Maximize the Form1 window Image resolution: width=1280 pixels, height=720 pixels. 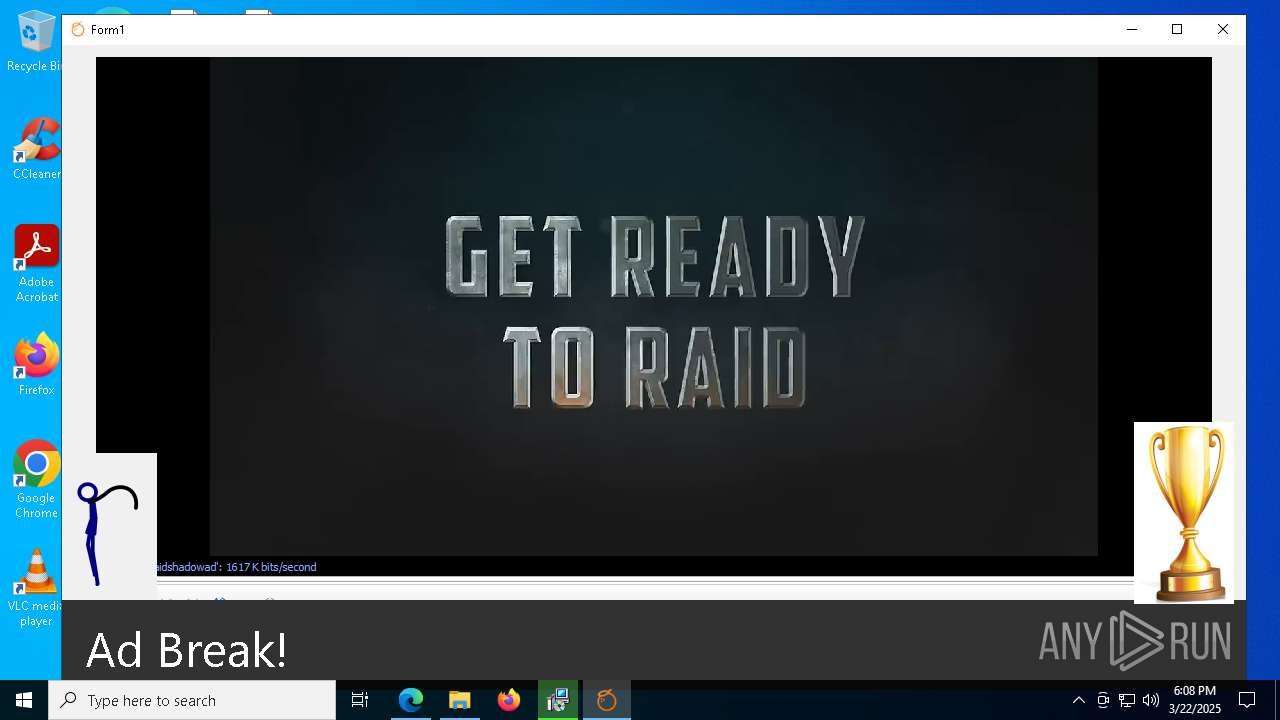point(1177,29)
